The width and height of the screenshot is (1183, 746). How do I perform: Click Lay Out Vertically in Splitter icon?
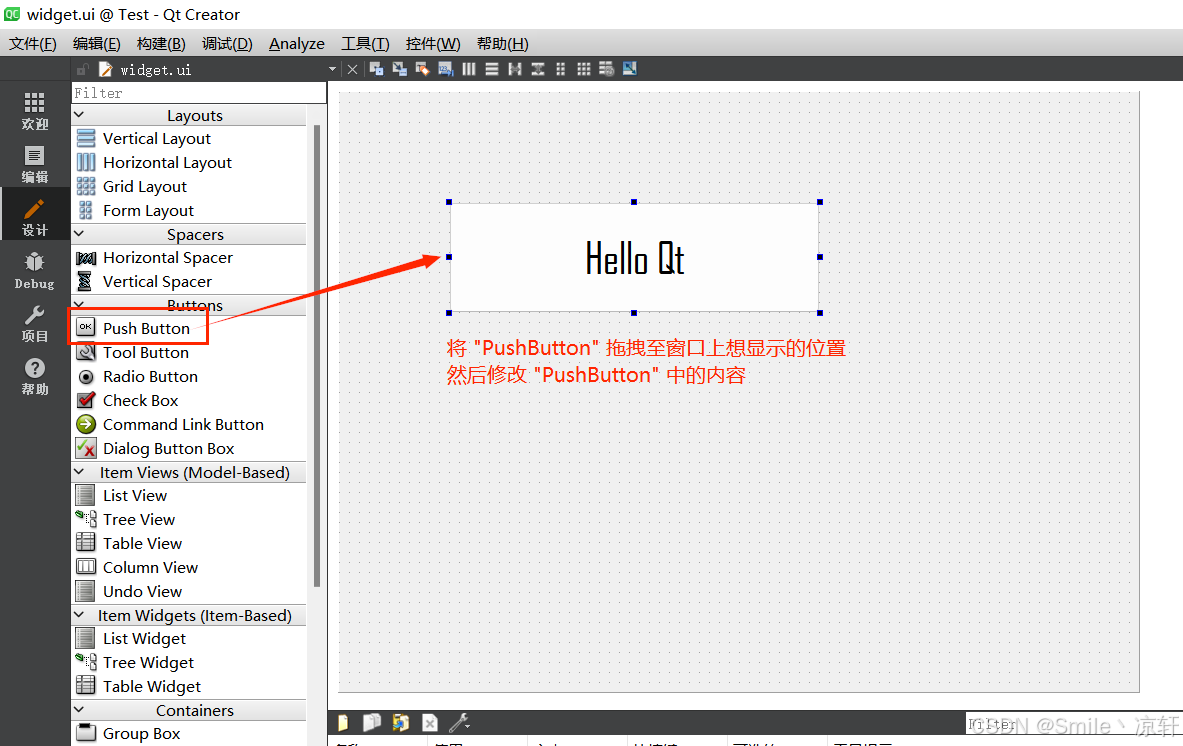pos(538,69)
